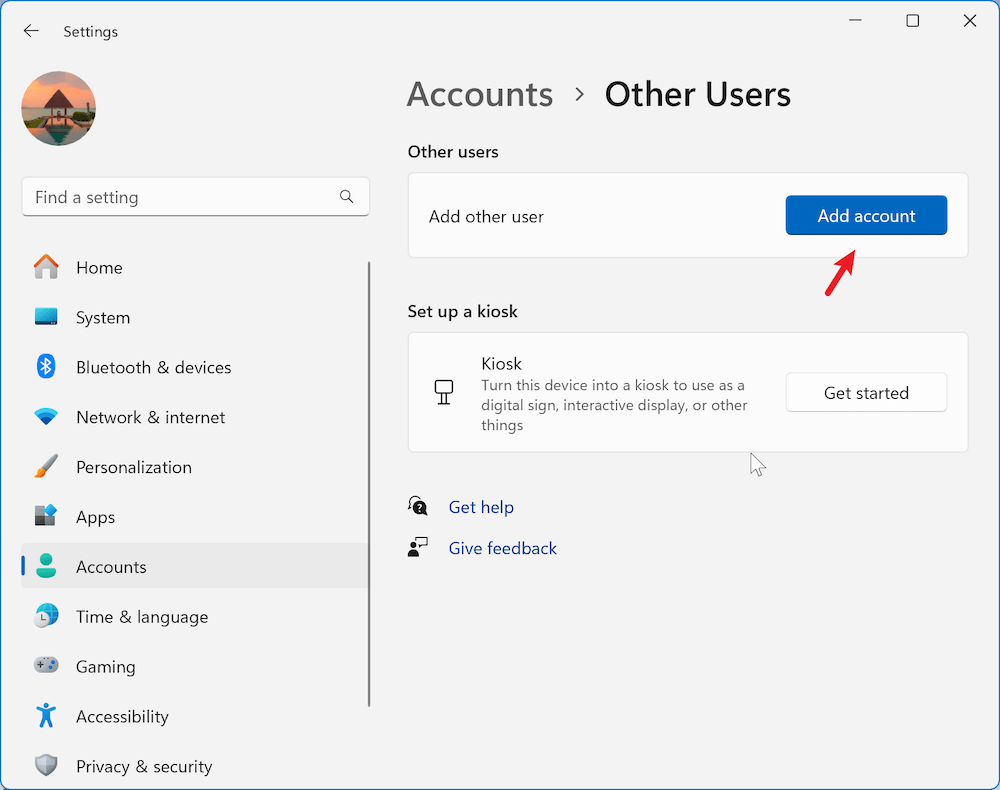The width and height of the screenshot is (1000, 790).
Task: Select the Accessibility person icon
Action: click(46, 716)
